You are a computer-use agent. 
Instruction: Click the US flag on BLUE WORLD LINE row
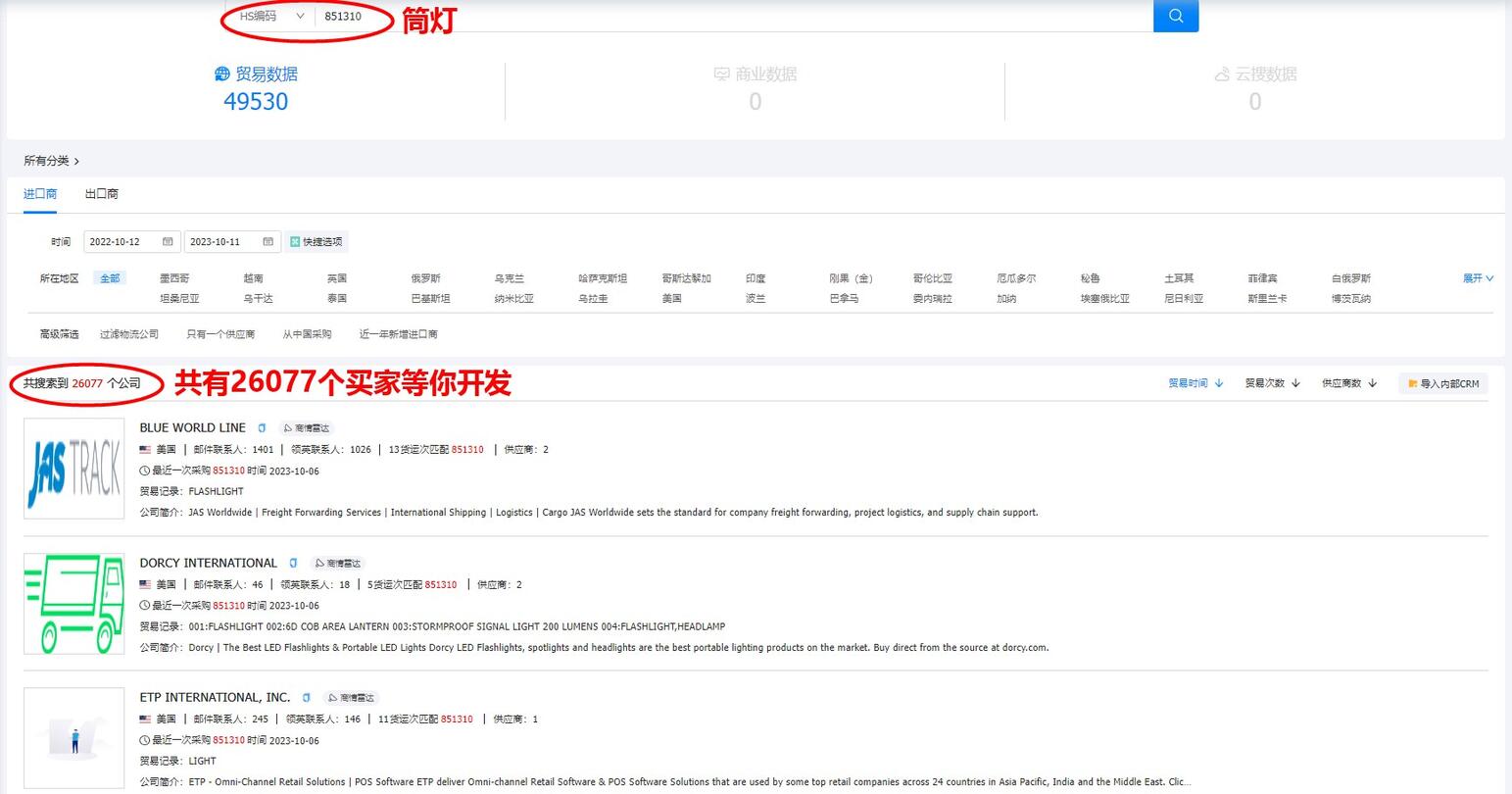(145, 450)
